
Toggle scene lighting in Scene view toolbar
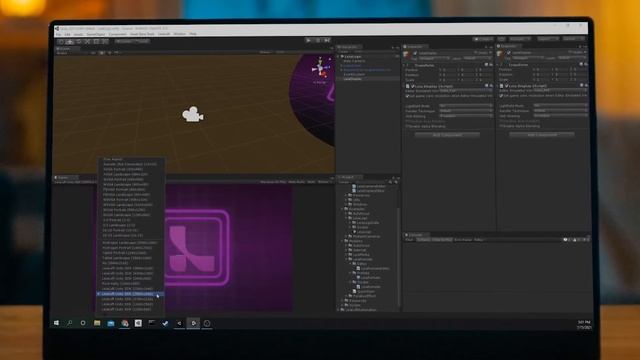pos(102,53)
